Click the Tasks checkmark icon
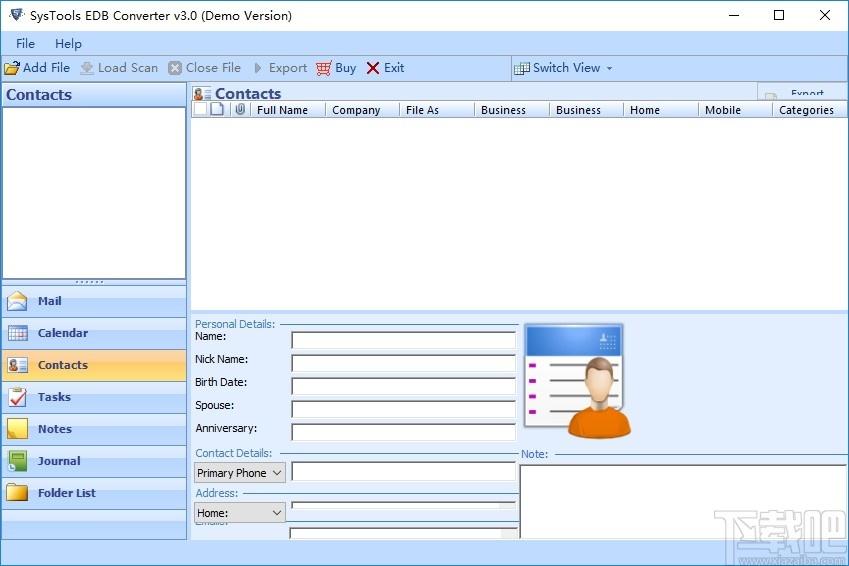This screenshot has height=566, width=849. point(17,397)
